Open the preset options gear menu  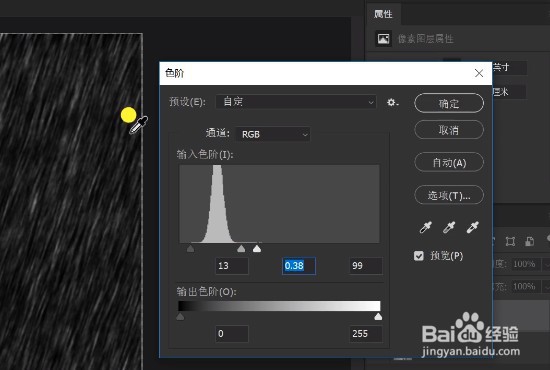coord(392,102)
